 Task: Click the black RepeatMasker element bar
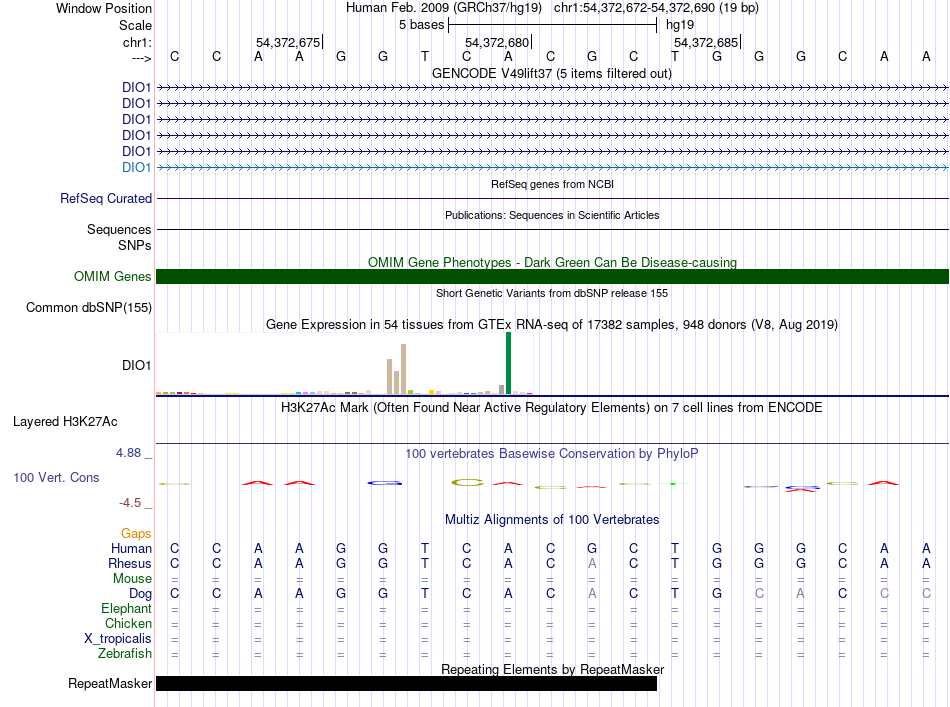coord(407,683)
